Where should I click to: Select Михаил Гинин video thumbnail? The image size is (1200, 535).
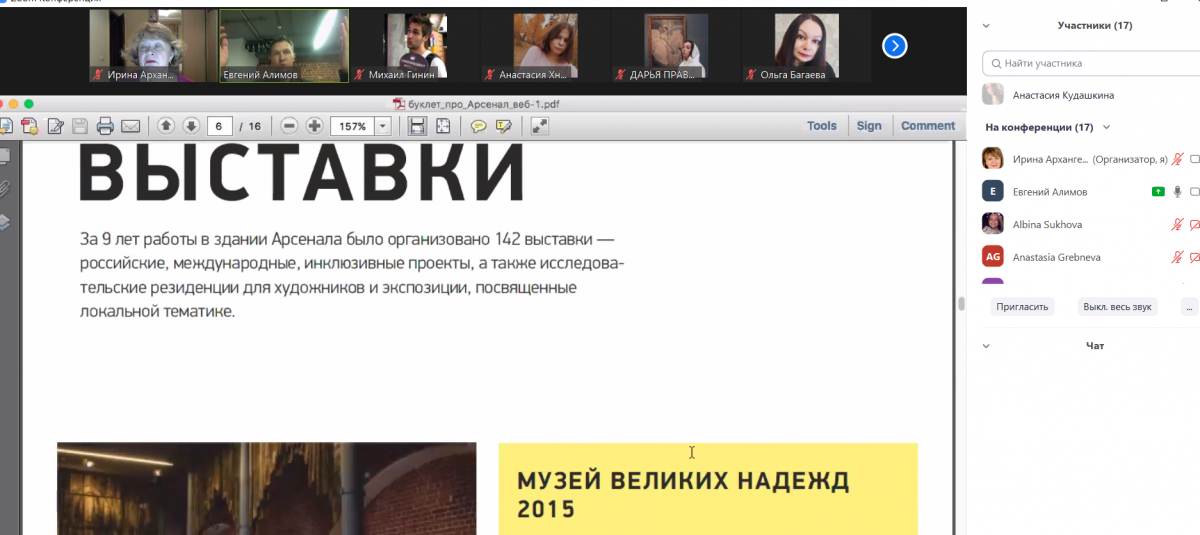pos(415,46)
